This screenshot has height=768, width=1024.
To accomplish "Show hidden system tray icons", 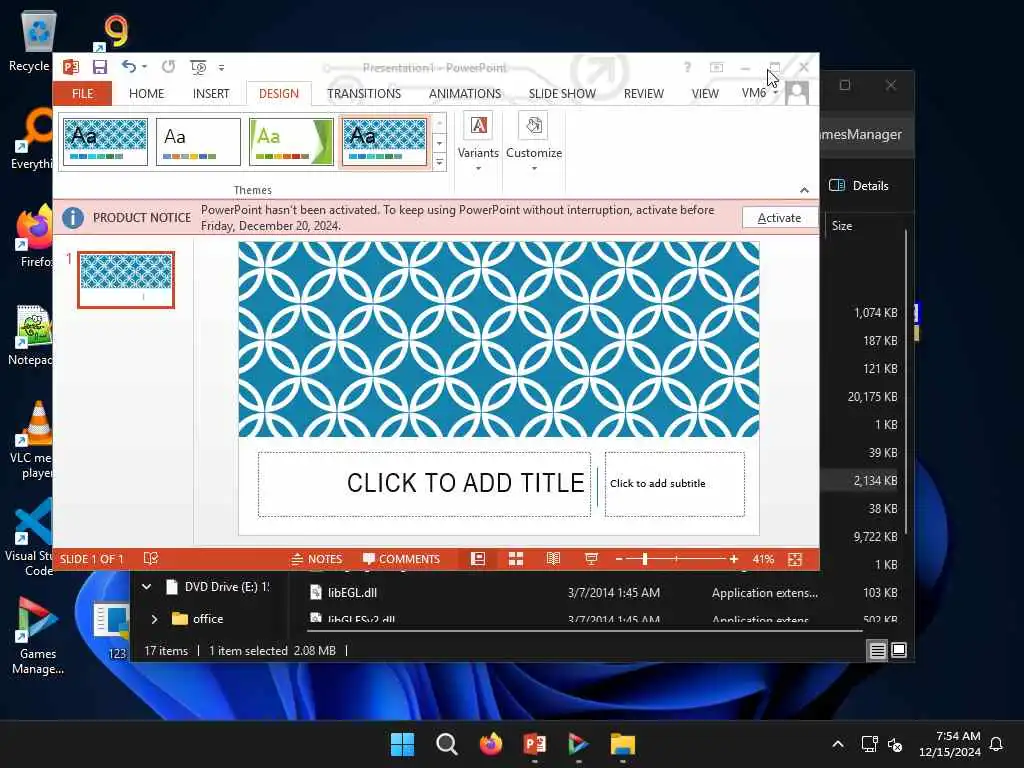I will 838,744.
